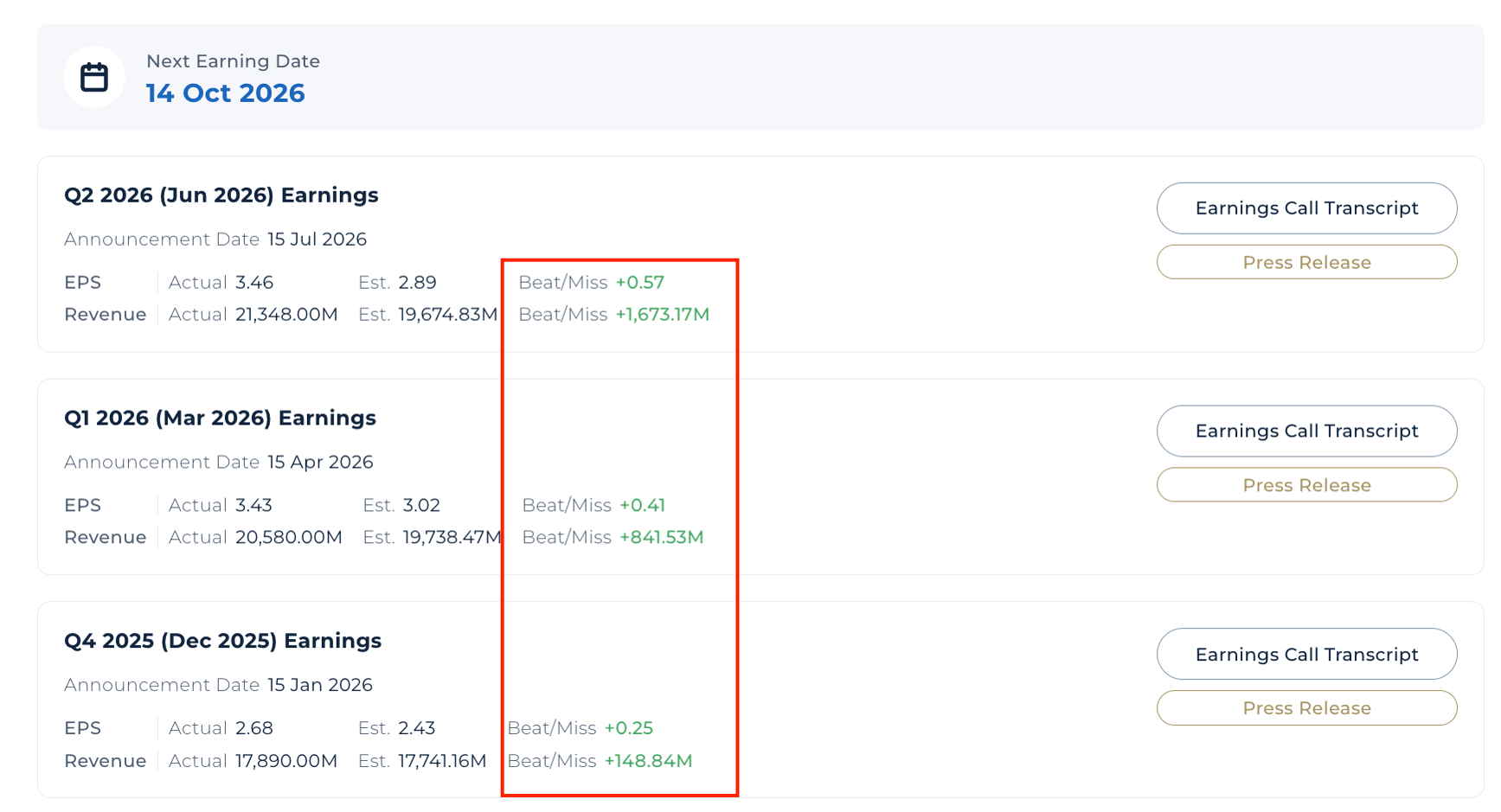Screen dimensions: 1501x812
Task: Open Q4 2025 Press Release
Action: [x=1306, y=708]
